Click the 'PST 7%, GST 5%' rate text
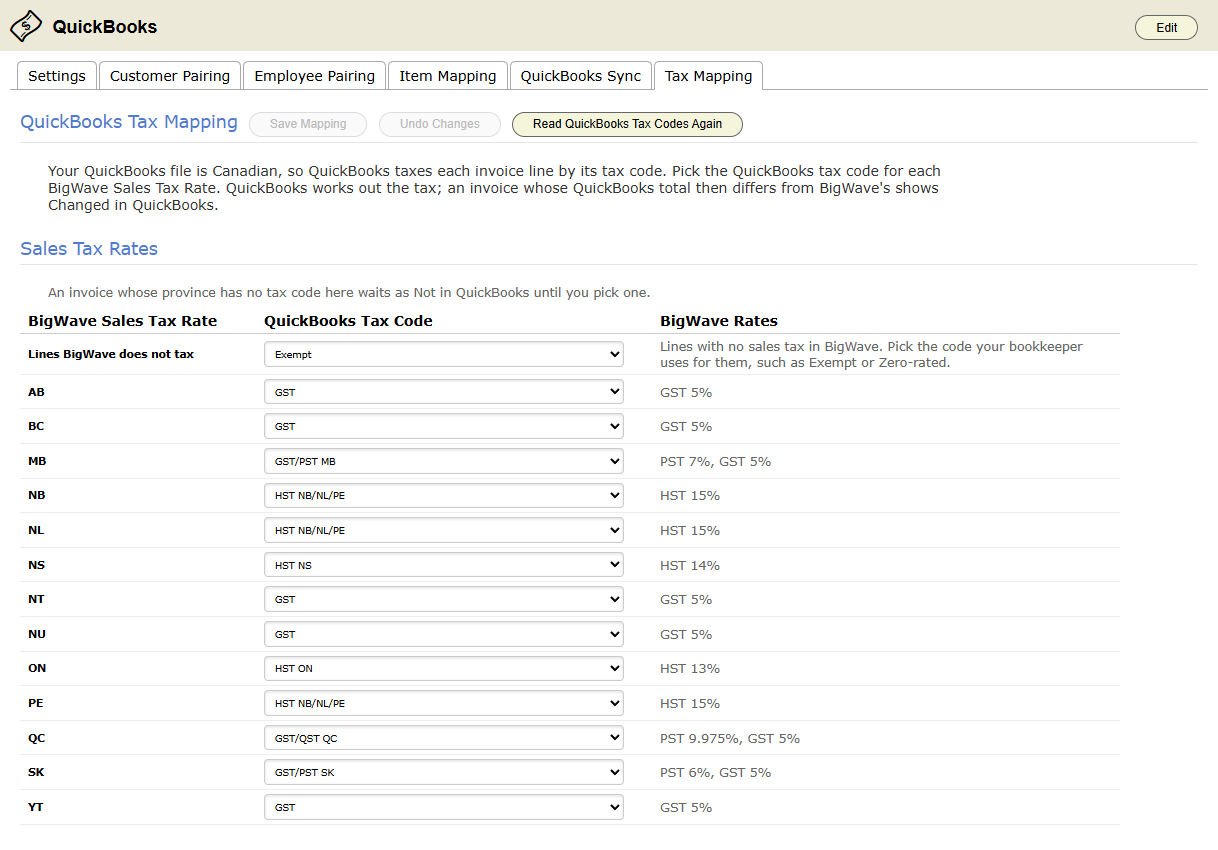Viewport: 1218px width, 850px height. coord(715,461)
